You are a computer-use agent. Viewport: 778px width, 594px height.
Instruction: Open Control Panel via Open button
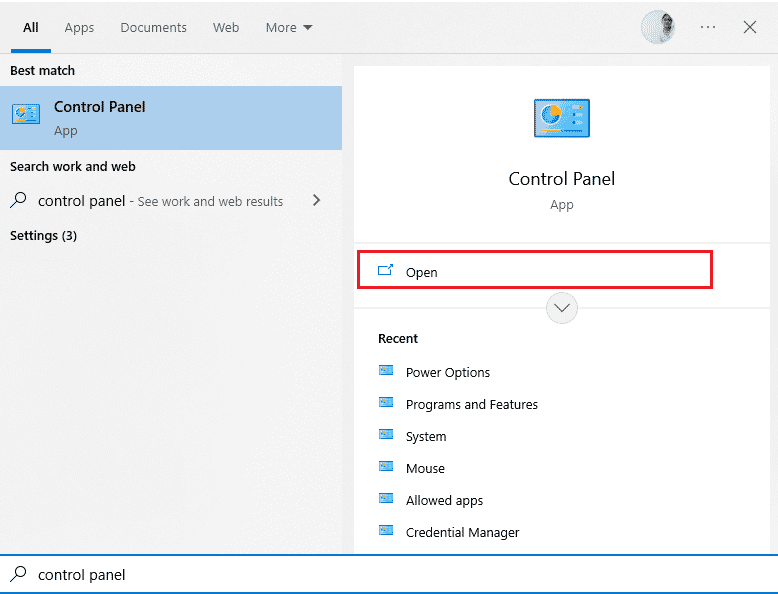pos(535,270)
